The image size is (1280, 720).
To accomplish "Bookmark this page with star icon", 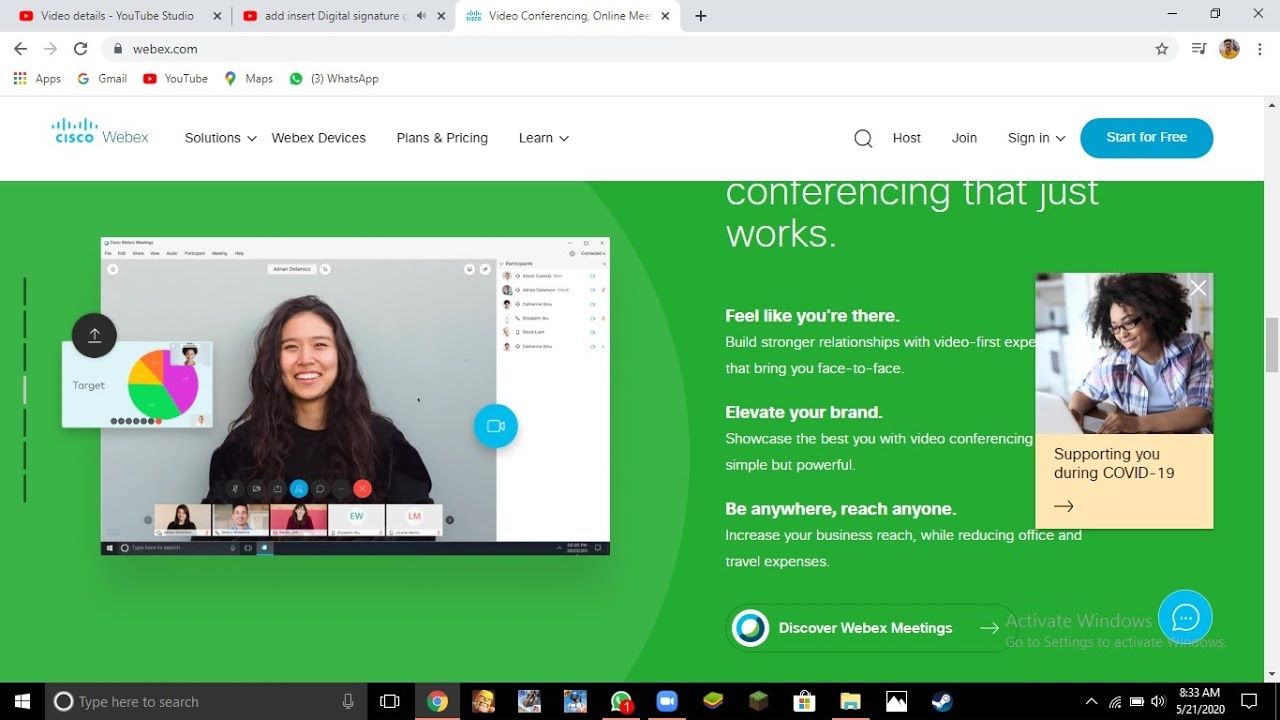I will (1162, 49).
